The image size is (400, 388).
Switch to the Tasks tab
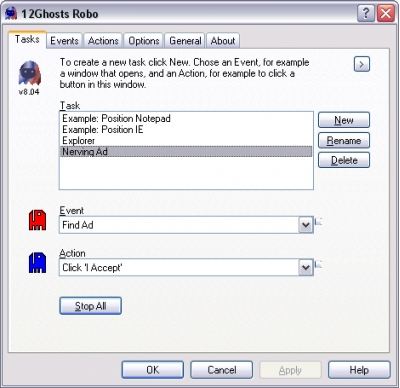click(x=27, y=40)
